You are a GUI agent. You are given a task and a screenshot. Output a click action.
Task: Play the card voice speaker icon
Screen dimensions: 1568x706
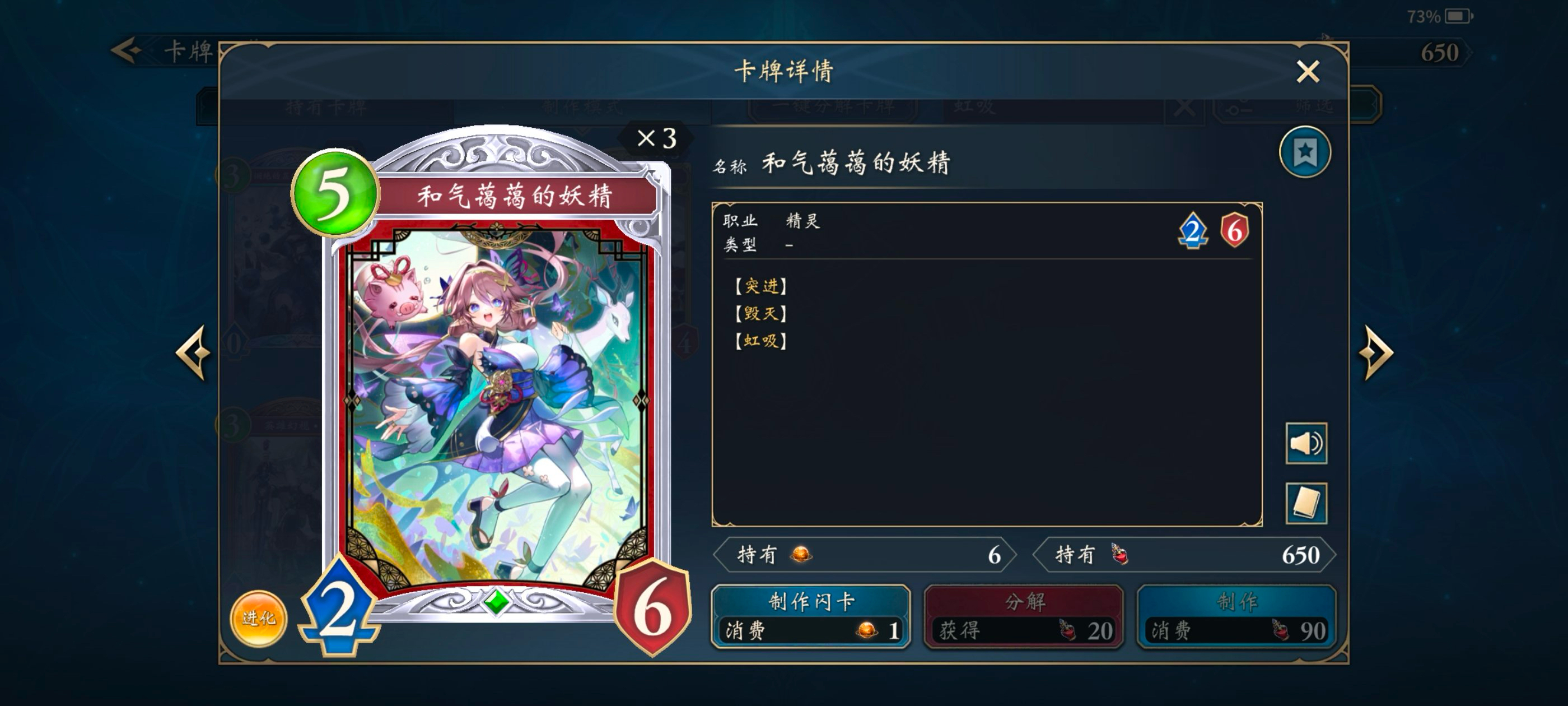[x=1306, y=443]
